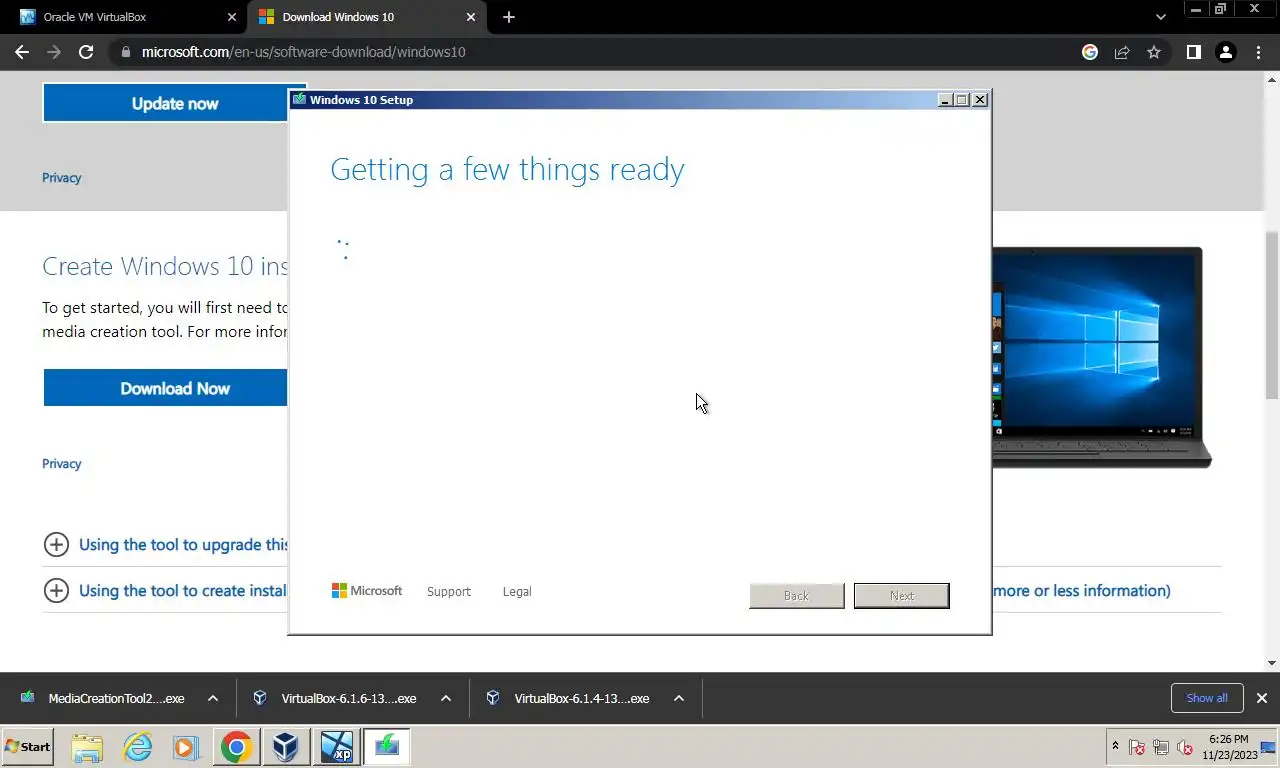This screenshot has width=1280, height=768.
Task: Open the VirtualBox-6.1.6 download item
Action: pyautogui.click(x=336, y=698)
